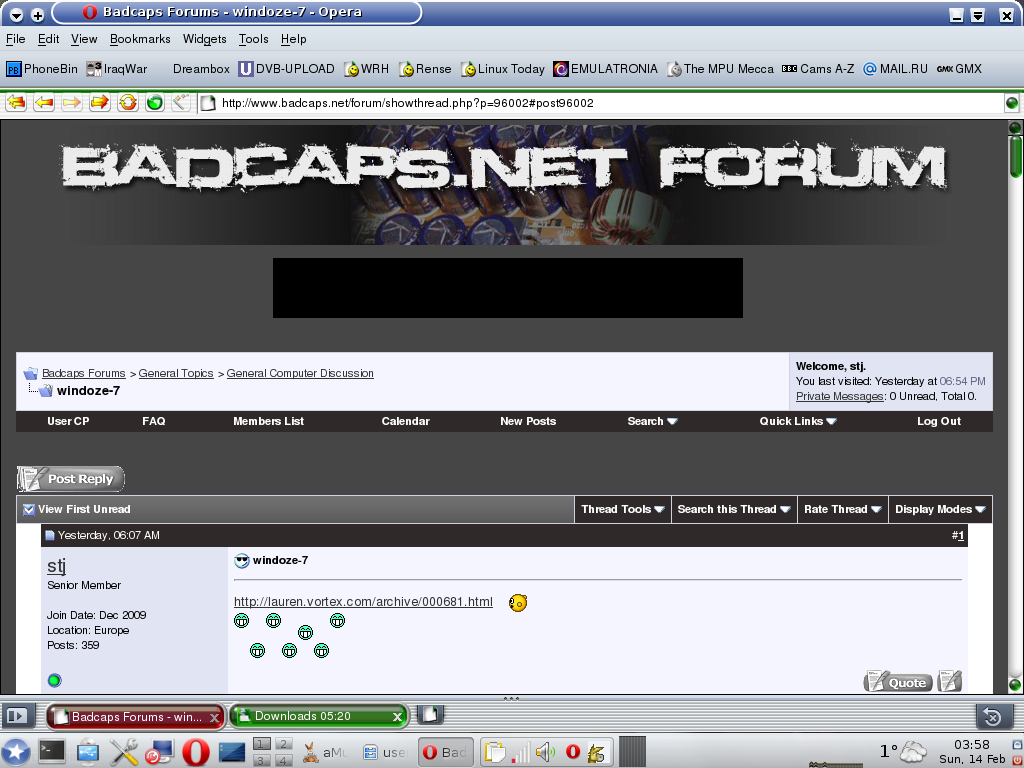Open the IraqWar bookmark
This screenshot has width=1024, height=768.
pos(117,69)
